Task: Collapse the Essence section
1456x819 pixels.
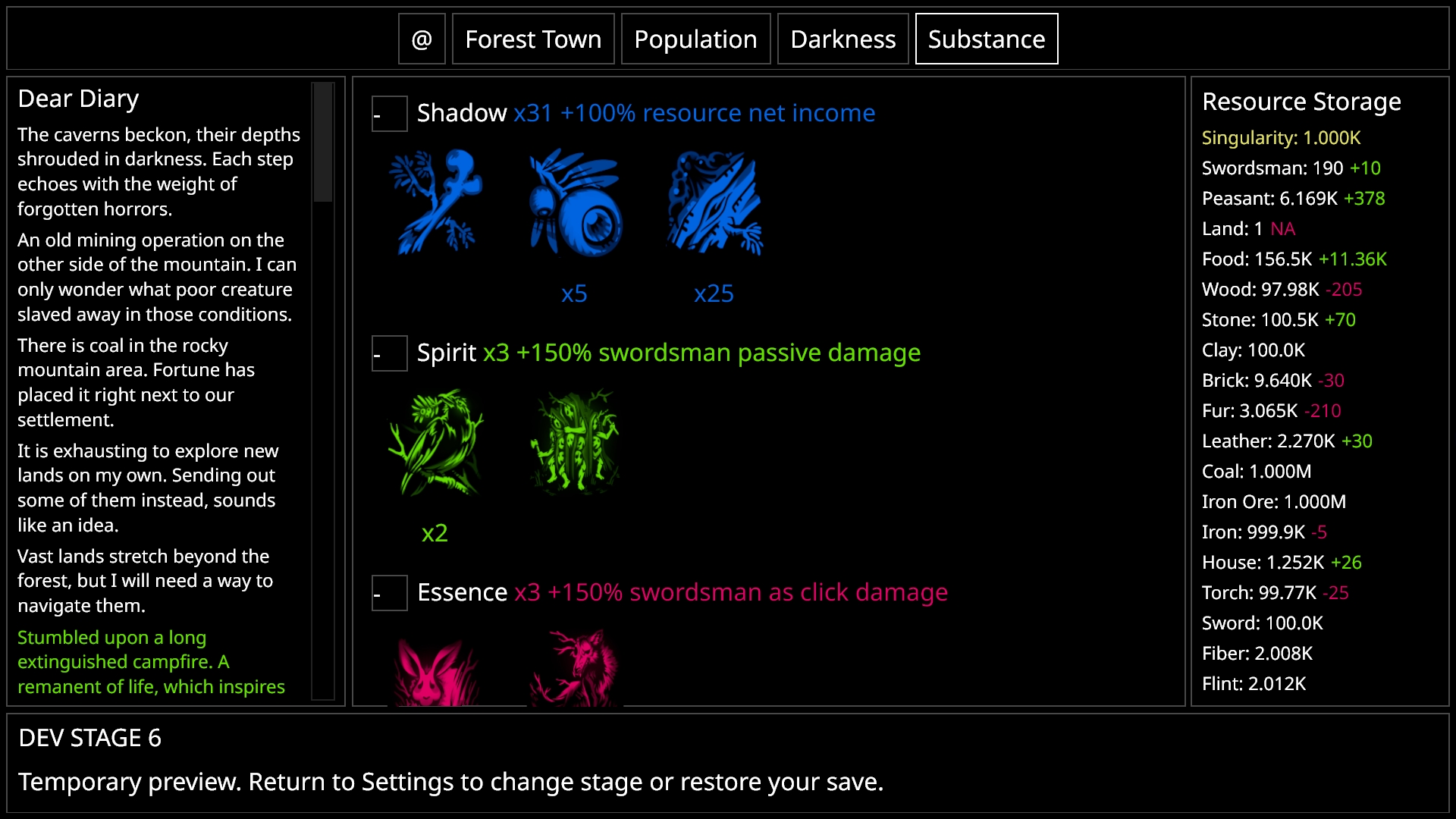Action: pyautogui.click(x=390, y=593)
